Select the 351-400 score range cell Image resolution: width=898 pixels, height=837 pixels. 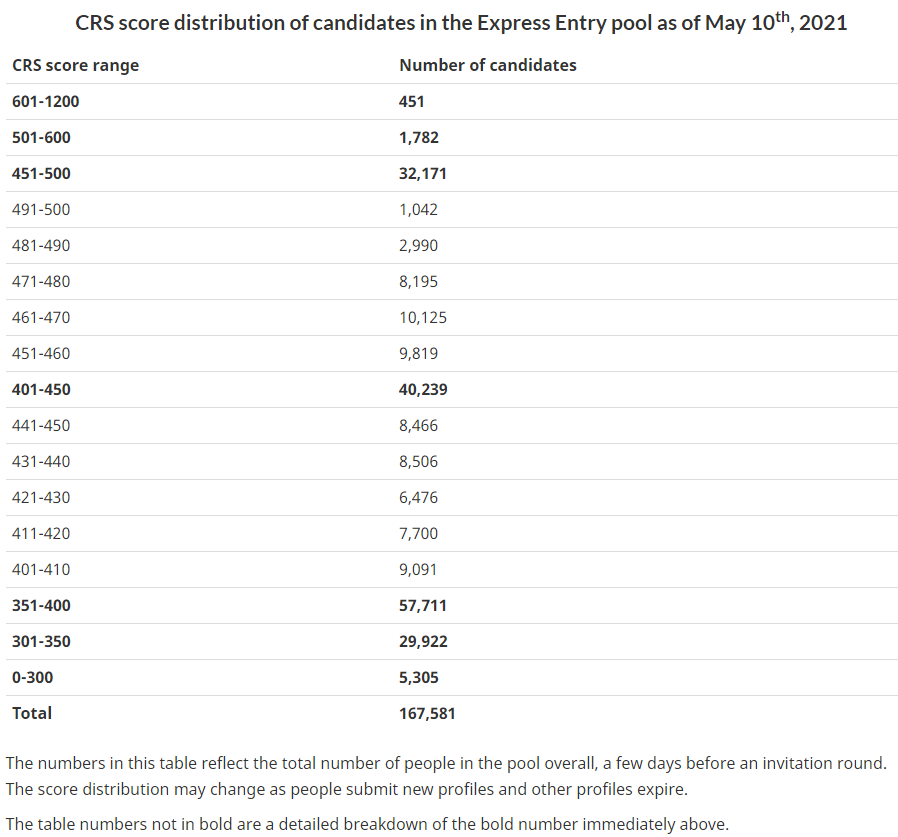tap(41, 605)
